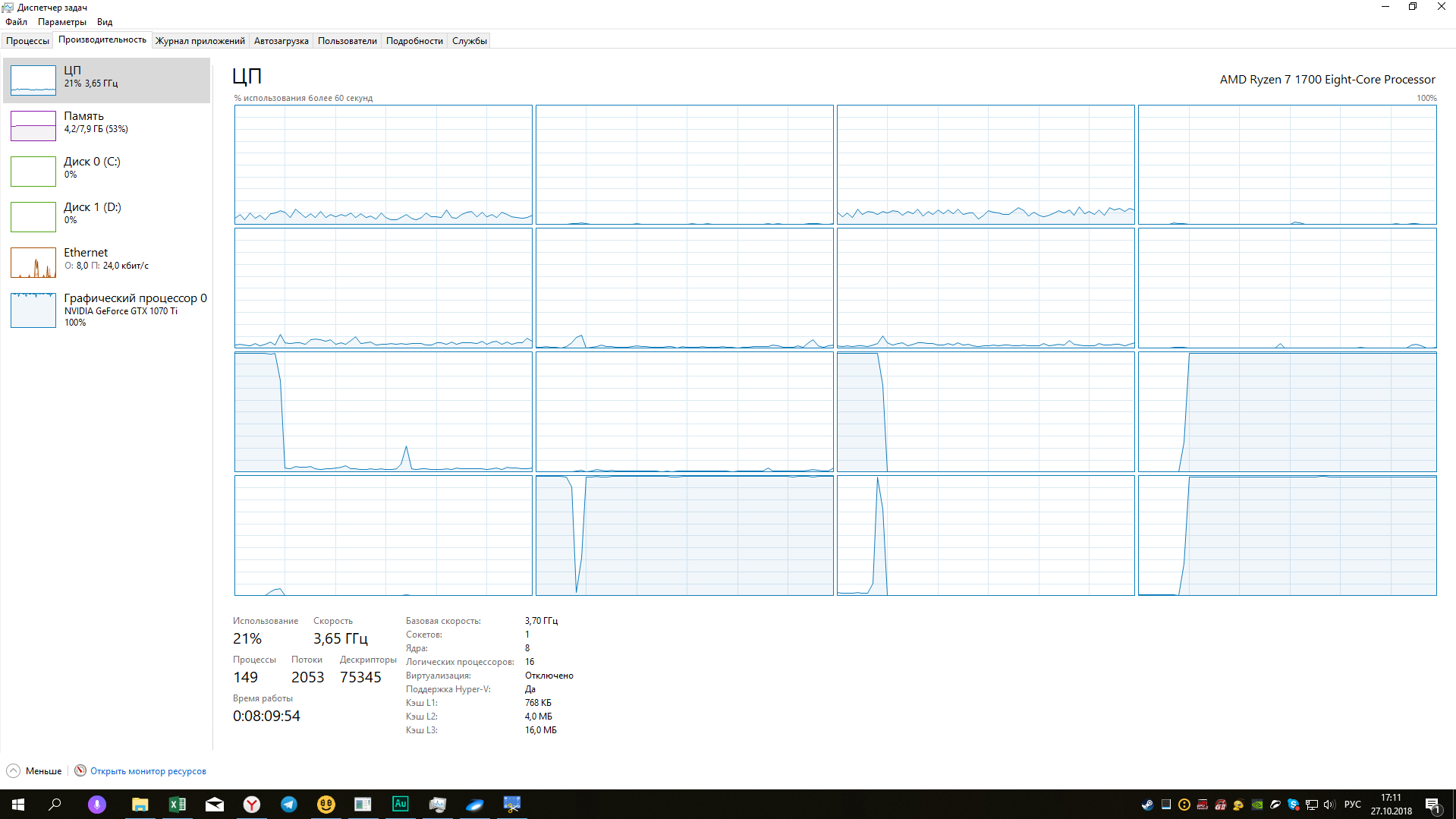Switch to the Автозагрузка tab

[281, 41]
